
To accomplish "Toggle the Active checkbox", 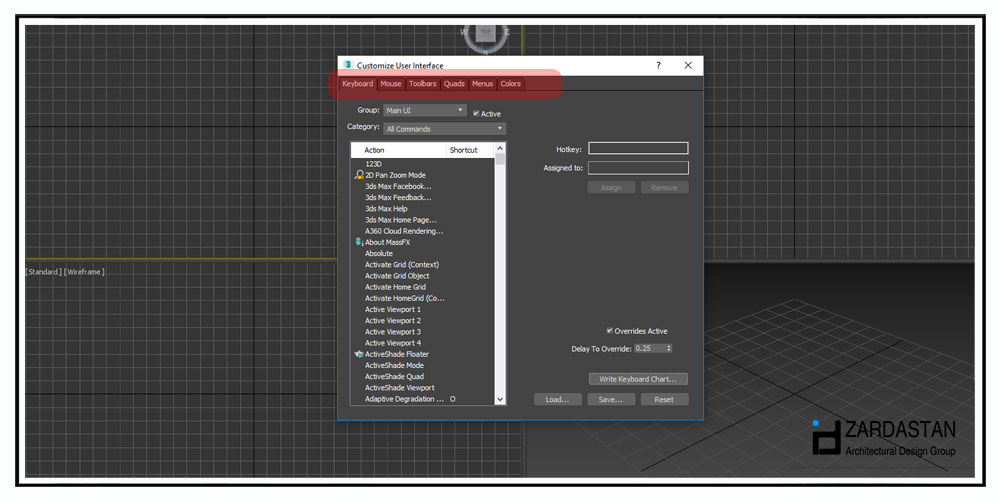I will click(476, 113).
